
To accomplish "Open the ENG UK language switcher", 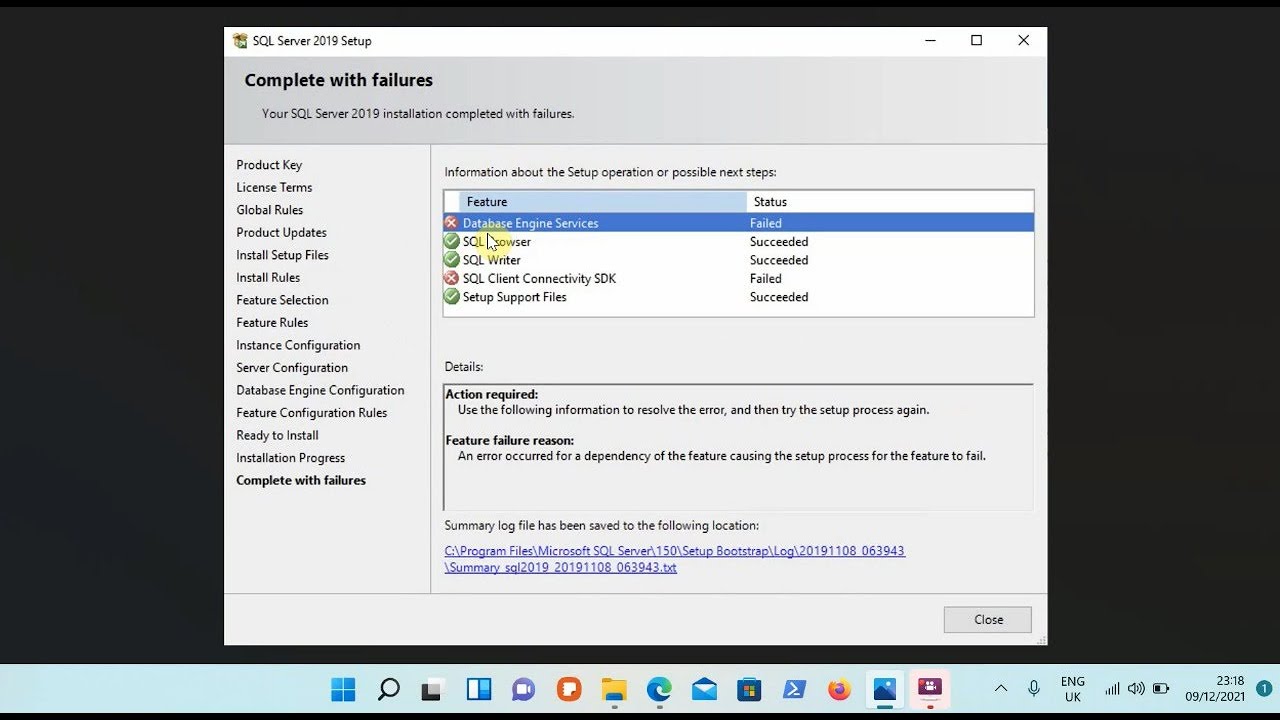I will tap(1072, 689).
